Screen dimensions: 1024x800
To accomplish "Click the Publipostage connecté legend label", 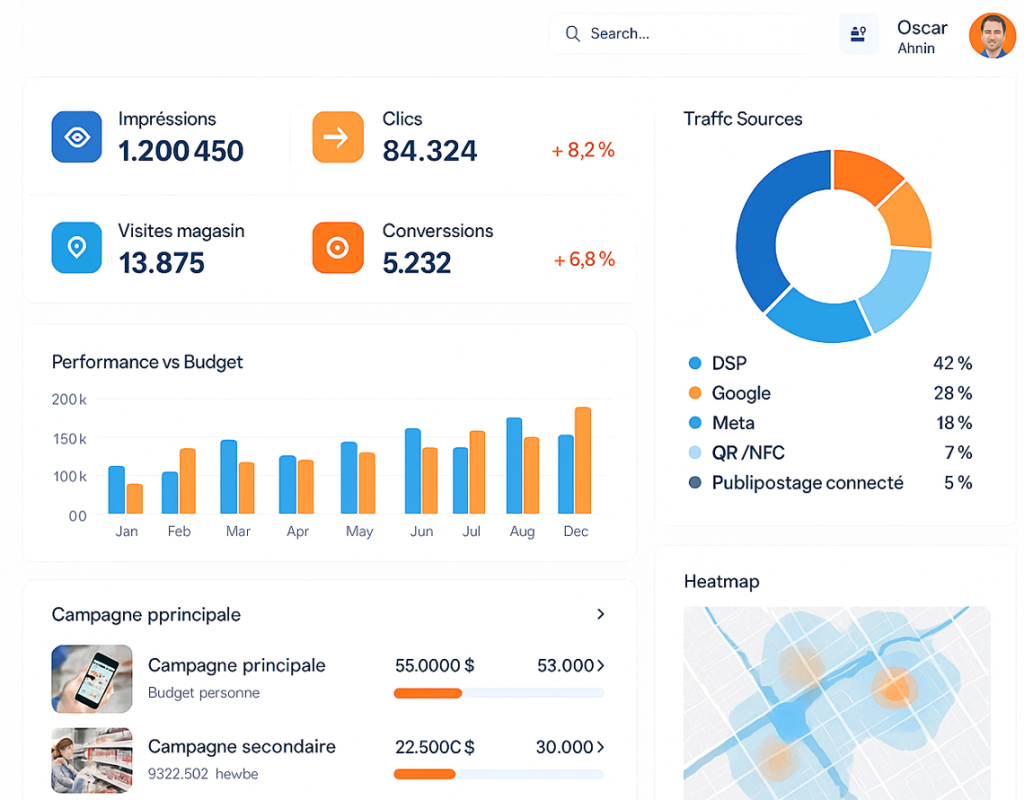I will [x=807, y=483].
